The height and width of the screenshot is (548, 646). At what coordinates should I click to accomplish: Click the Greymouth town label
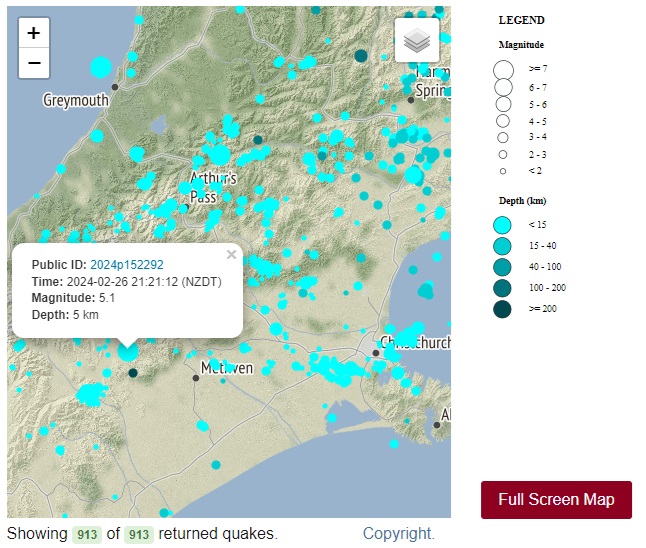76,100
